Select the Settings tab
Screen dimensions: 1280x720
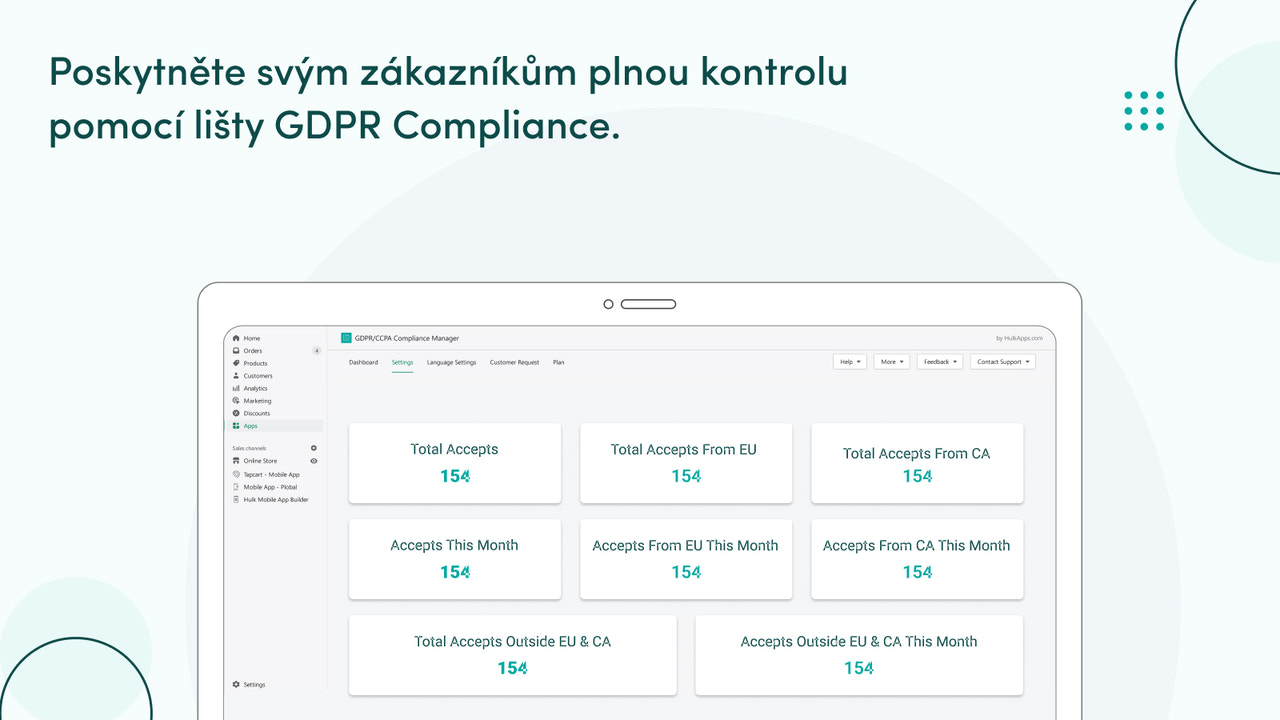tap(402, 362)
